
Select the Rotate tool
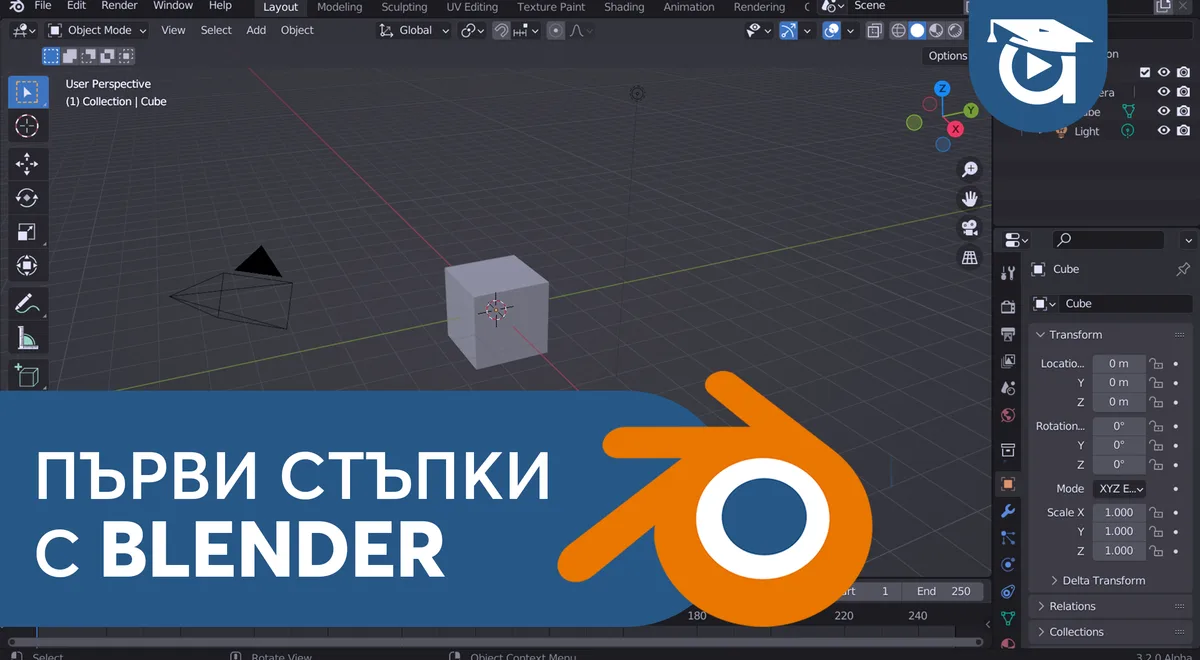point(27,198)
